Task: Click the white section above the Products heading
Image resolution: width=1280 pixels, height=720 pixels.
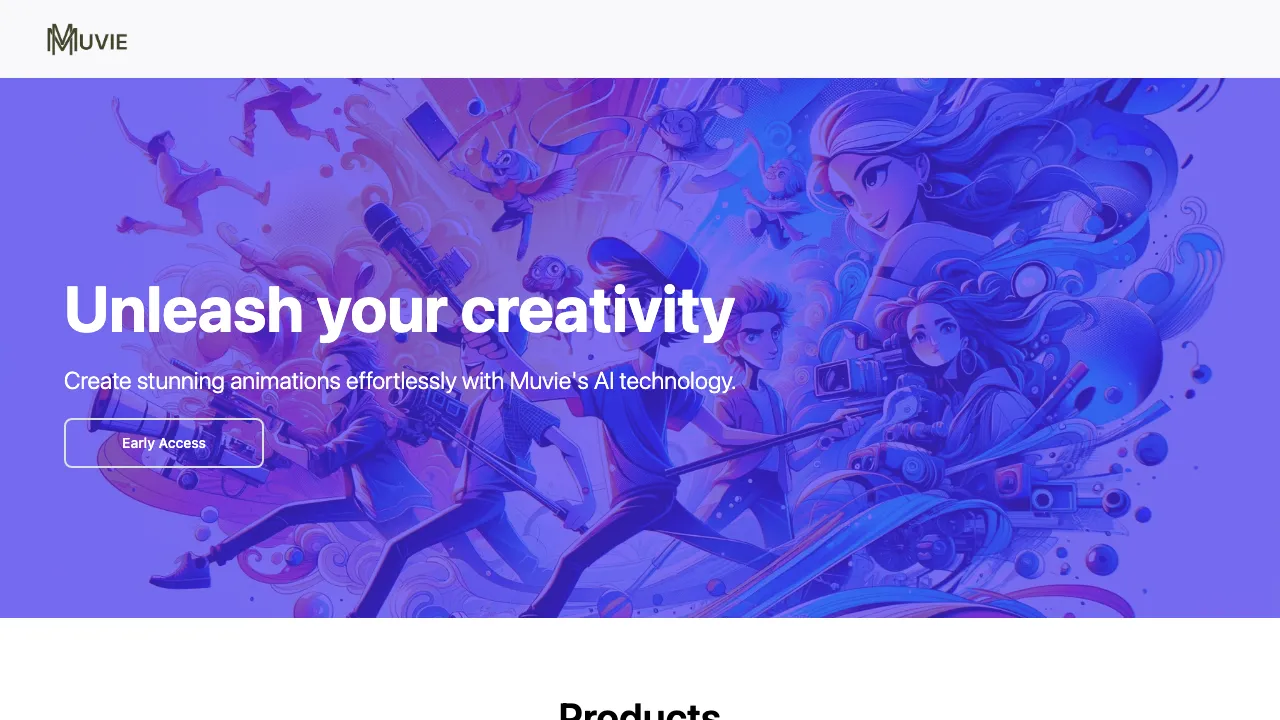Action: click(x=640, y=655)
